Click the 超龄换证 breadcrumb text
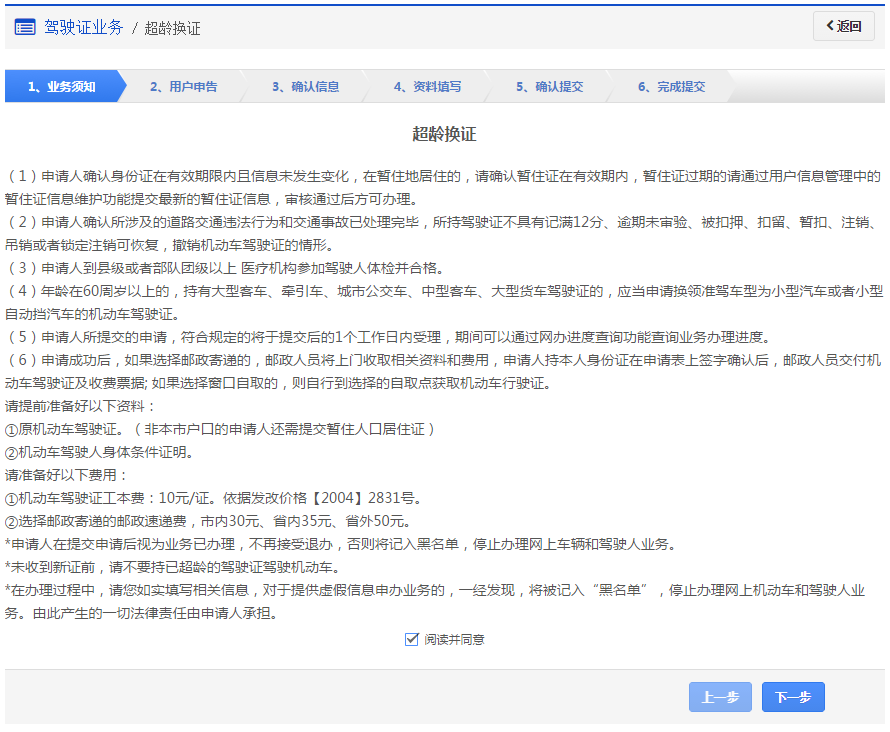Image resolution: width=890 pixels, height=732 pixels. [172, 28]
